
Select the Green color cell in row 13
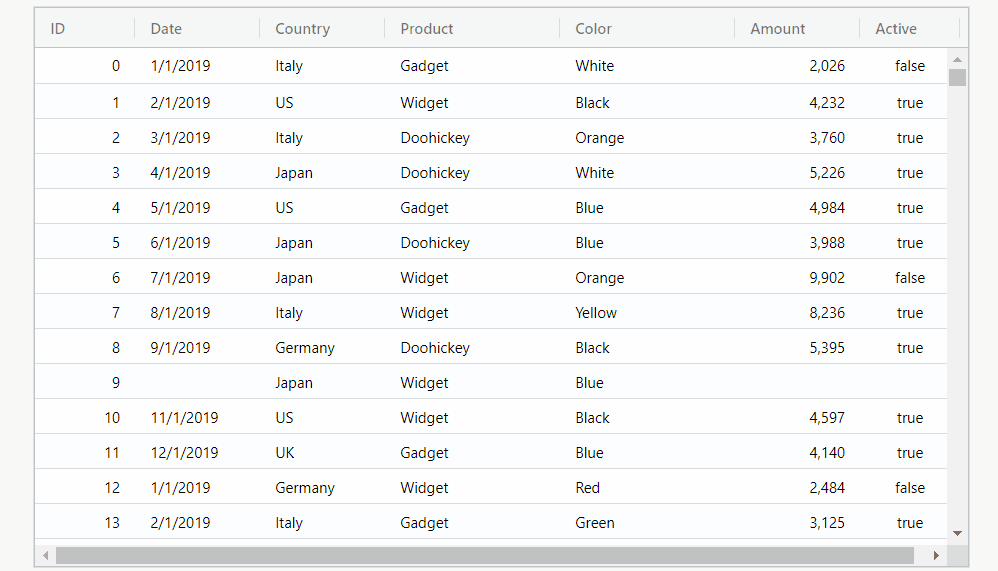647,523
